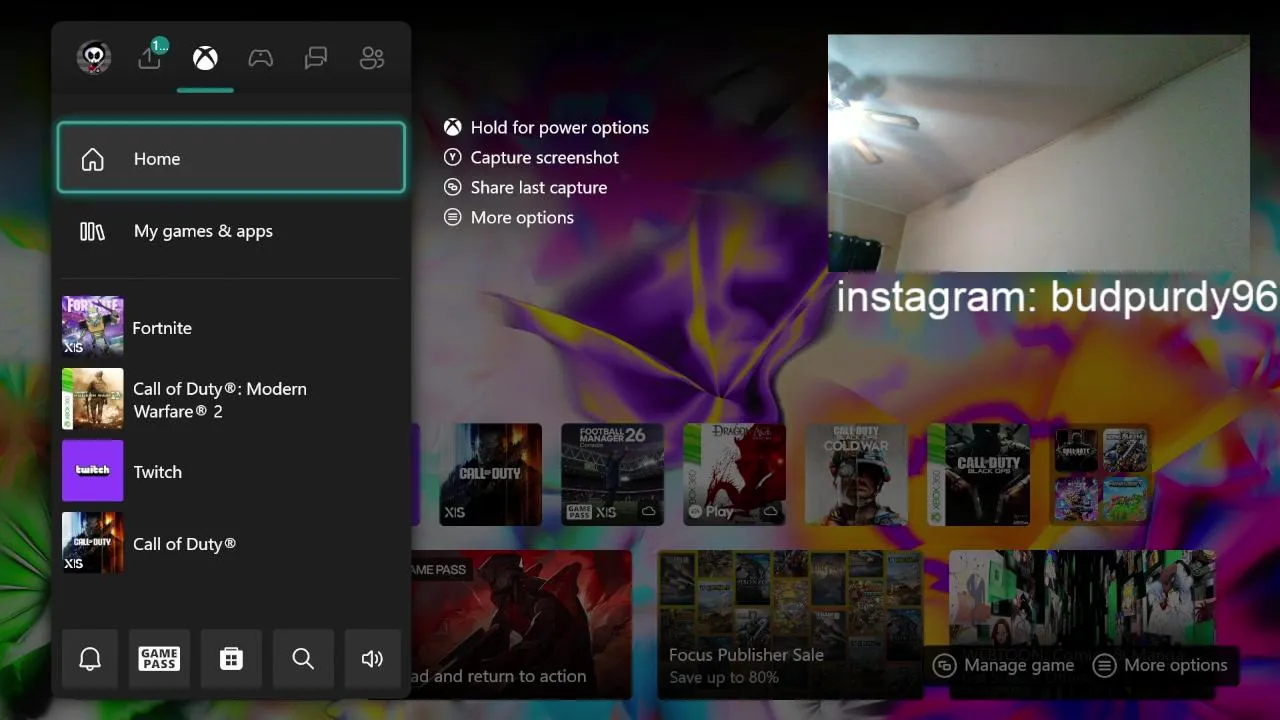Open the four-game group folder tile

coord(1100,474)
